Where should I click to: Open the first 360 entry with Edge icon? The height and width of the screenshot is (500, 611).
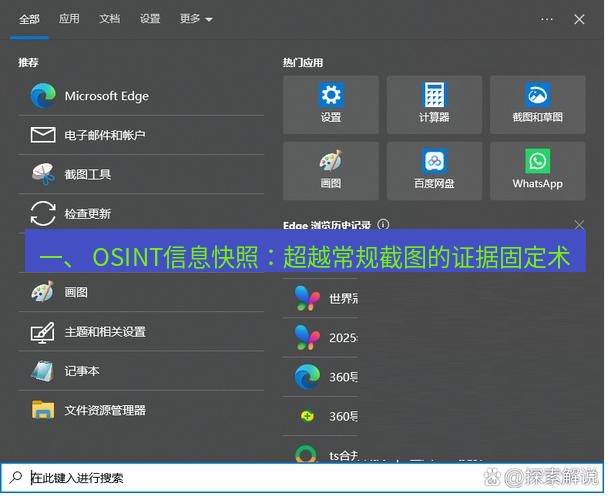point(320,377)
